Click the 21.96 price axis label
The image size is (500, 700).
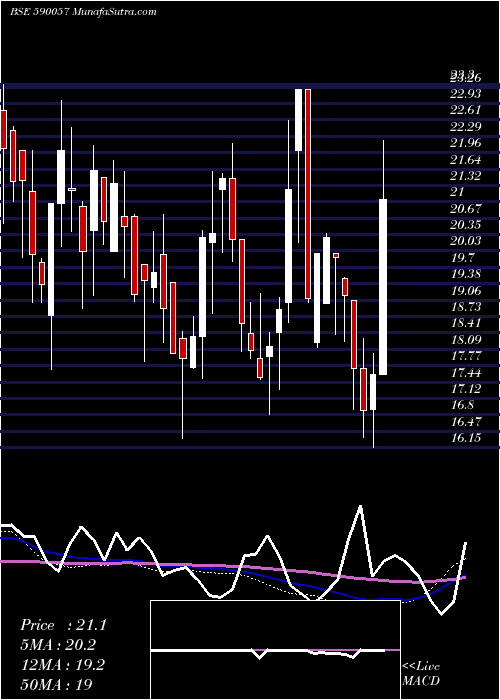coord(466,143)
